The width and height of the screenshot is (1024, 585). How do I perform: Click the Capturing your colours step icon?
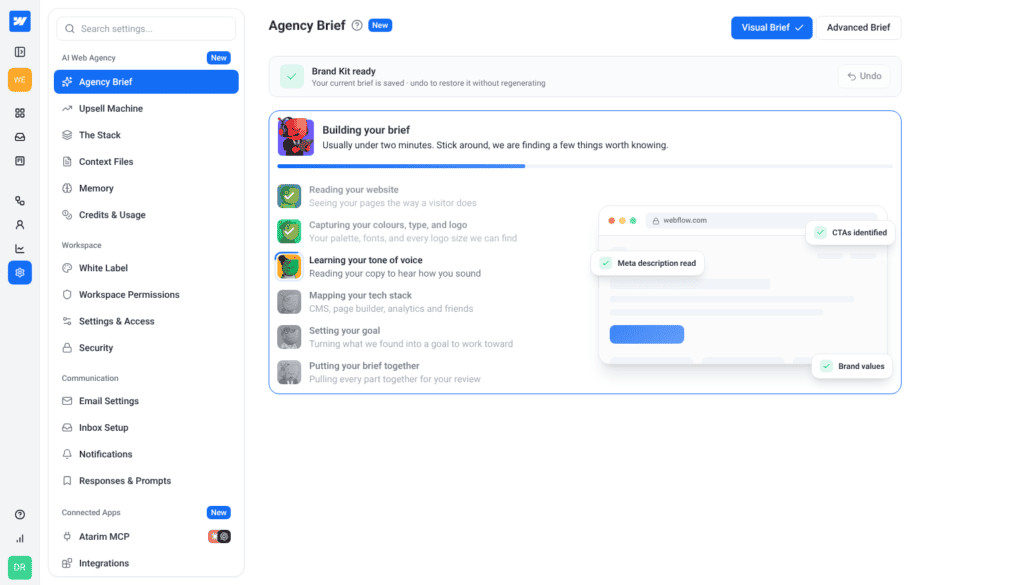pos(289,231)
